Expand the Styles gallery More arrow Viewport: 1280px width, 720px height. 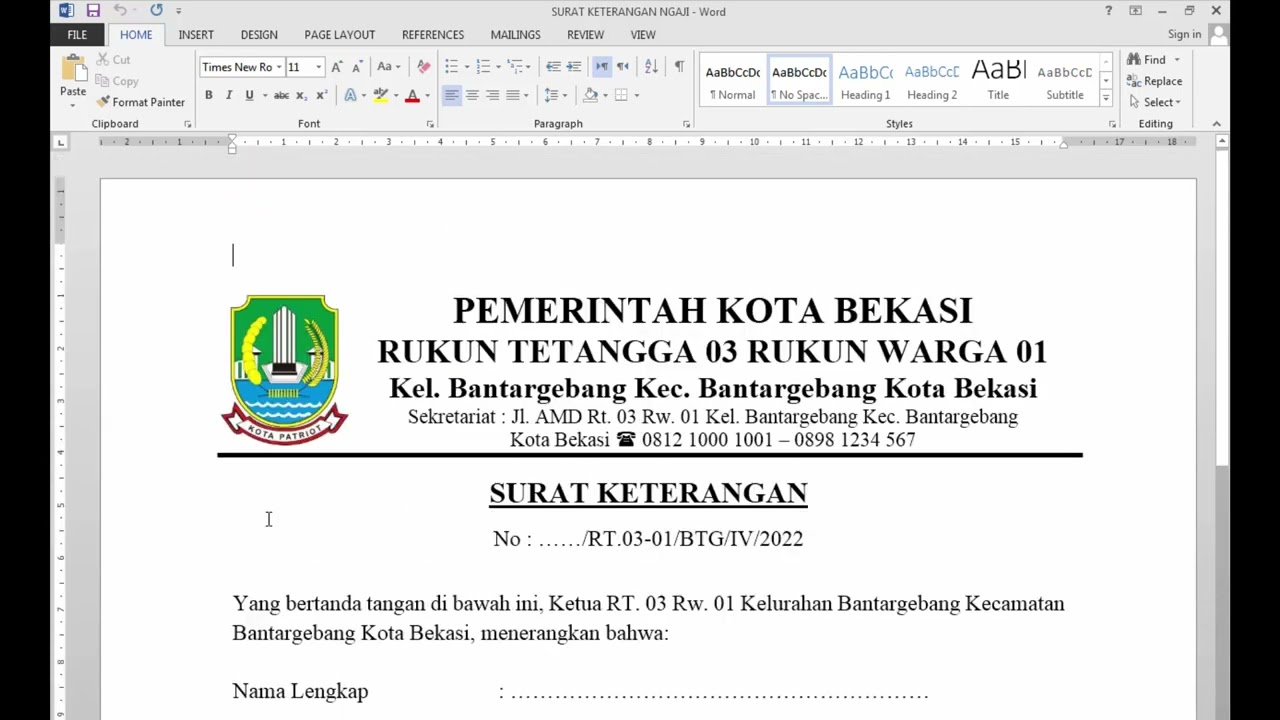tap(1105, 98)
